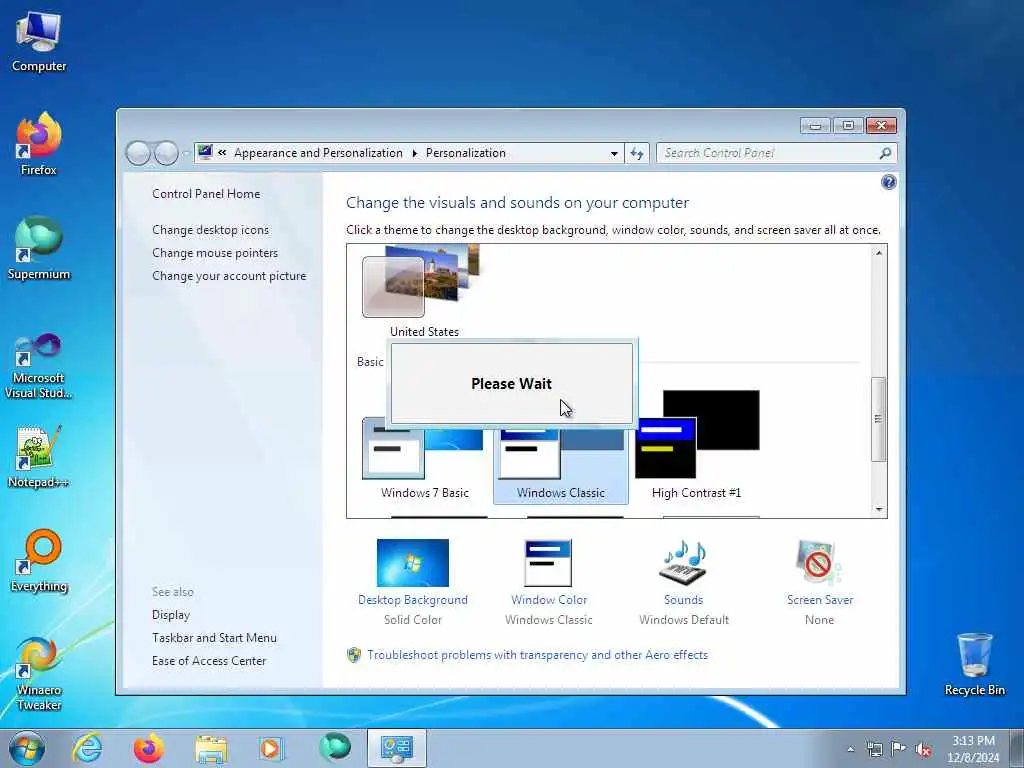
Task: Click the Window Color label link
Action: pyautogui.click(x=549, y=600)
